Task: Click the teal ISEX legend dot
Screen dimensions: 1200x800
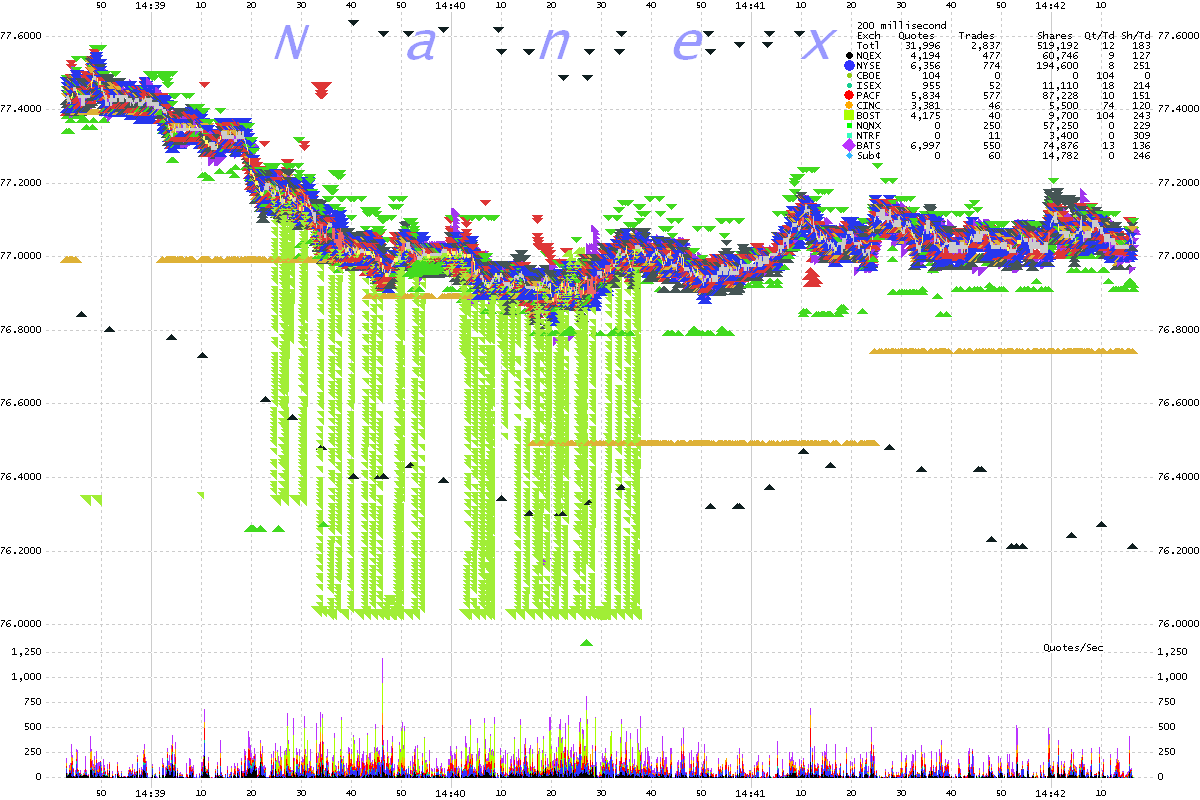Action: click(849, 85)
